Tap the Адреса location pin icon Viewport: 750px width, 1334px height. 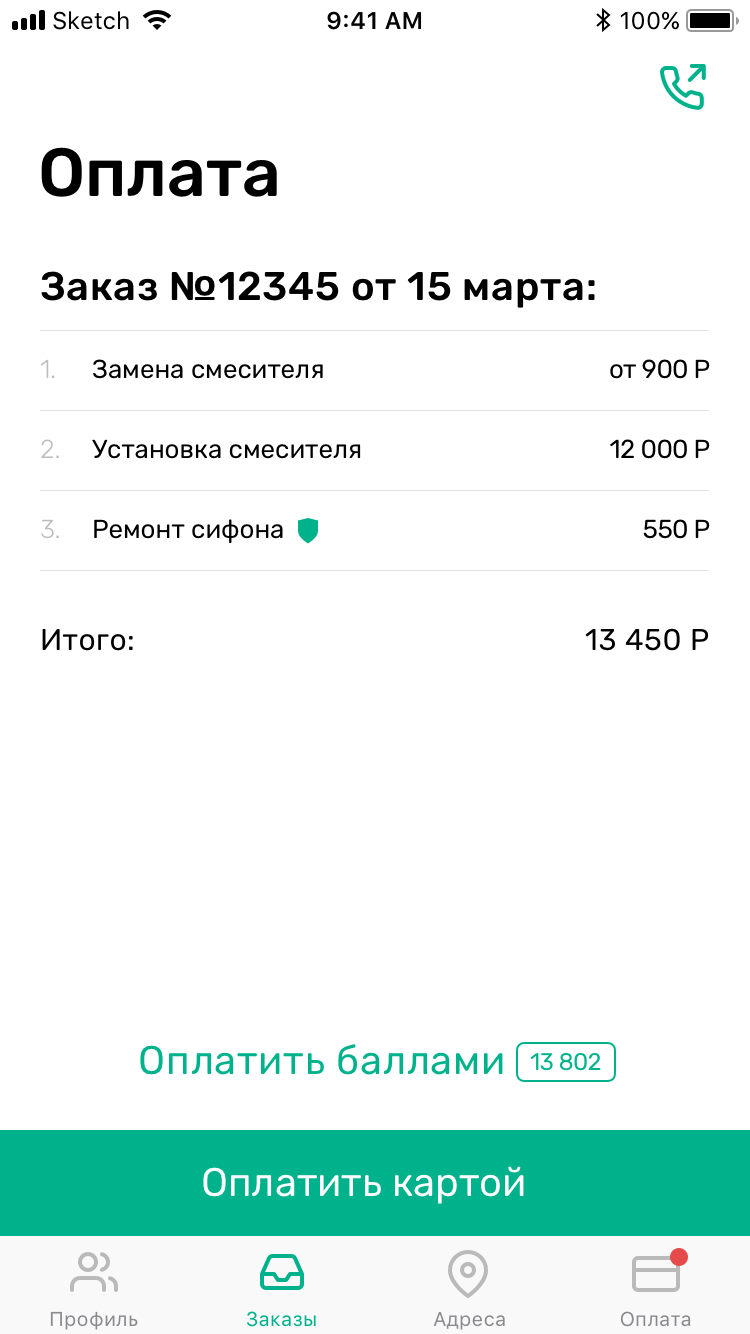(x=468, y=1273)
